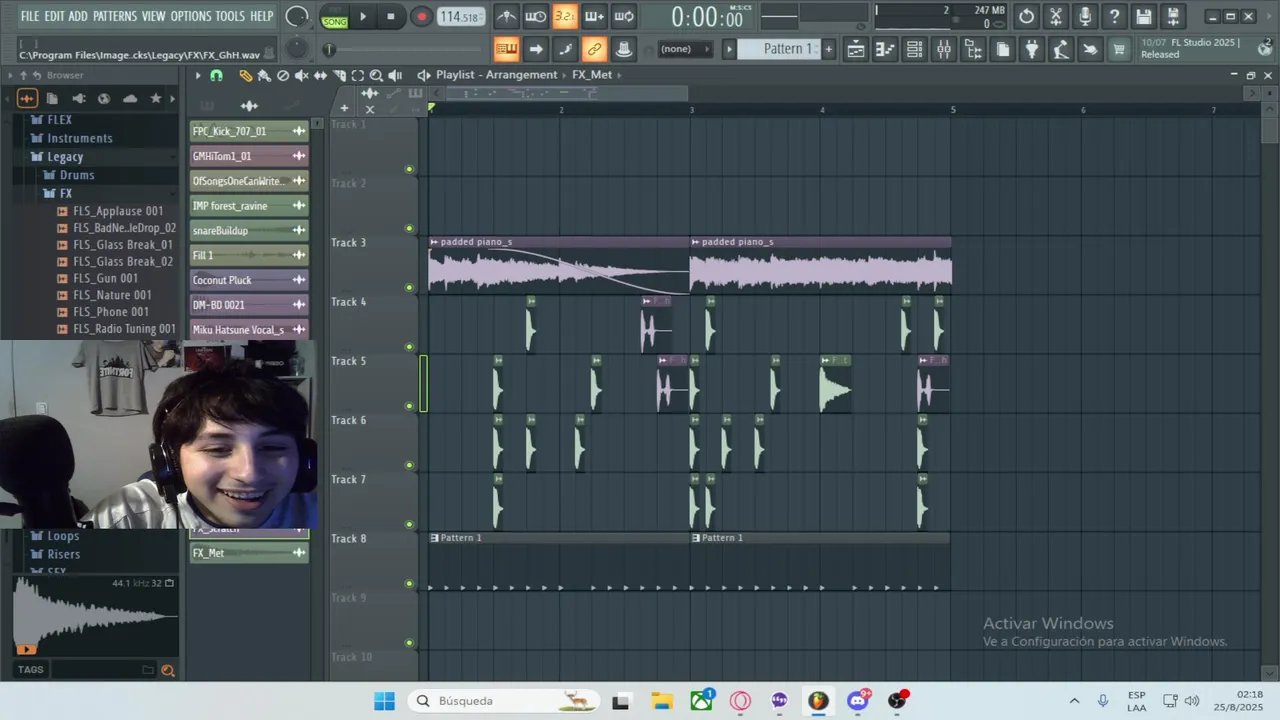Screen dimensions: 1280x720
Task: Open the EDIT menu
Action: pyautogui.click(x=54, y=16)
